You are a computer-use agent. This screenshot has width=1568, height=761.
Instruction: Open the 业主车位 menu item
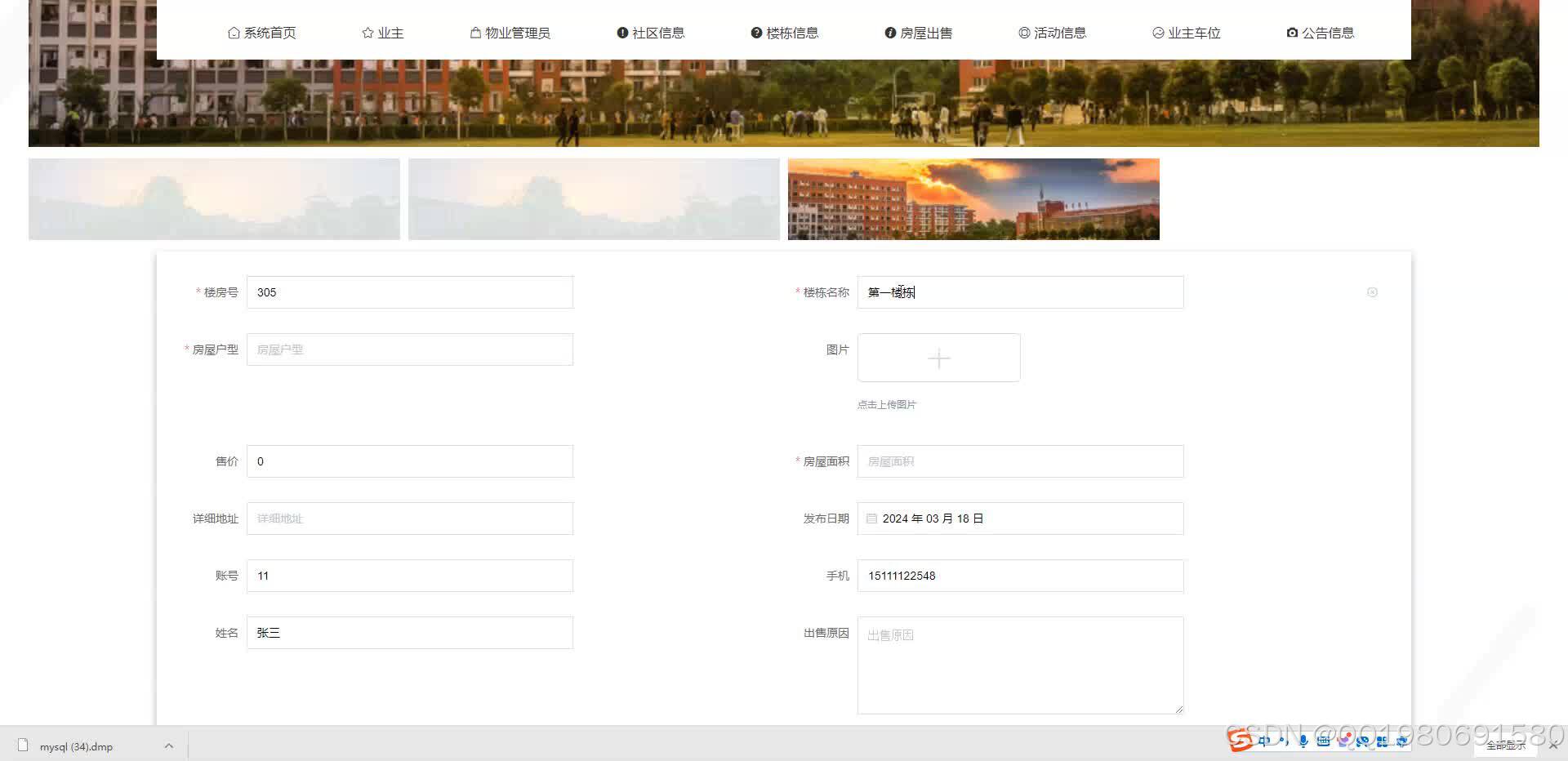point(1186,33)
